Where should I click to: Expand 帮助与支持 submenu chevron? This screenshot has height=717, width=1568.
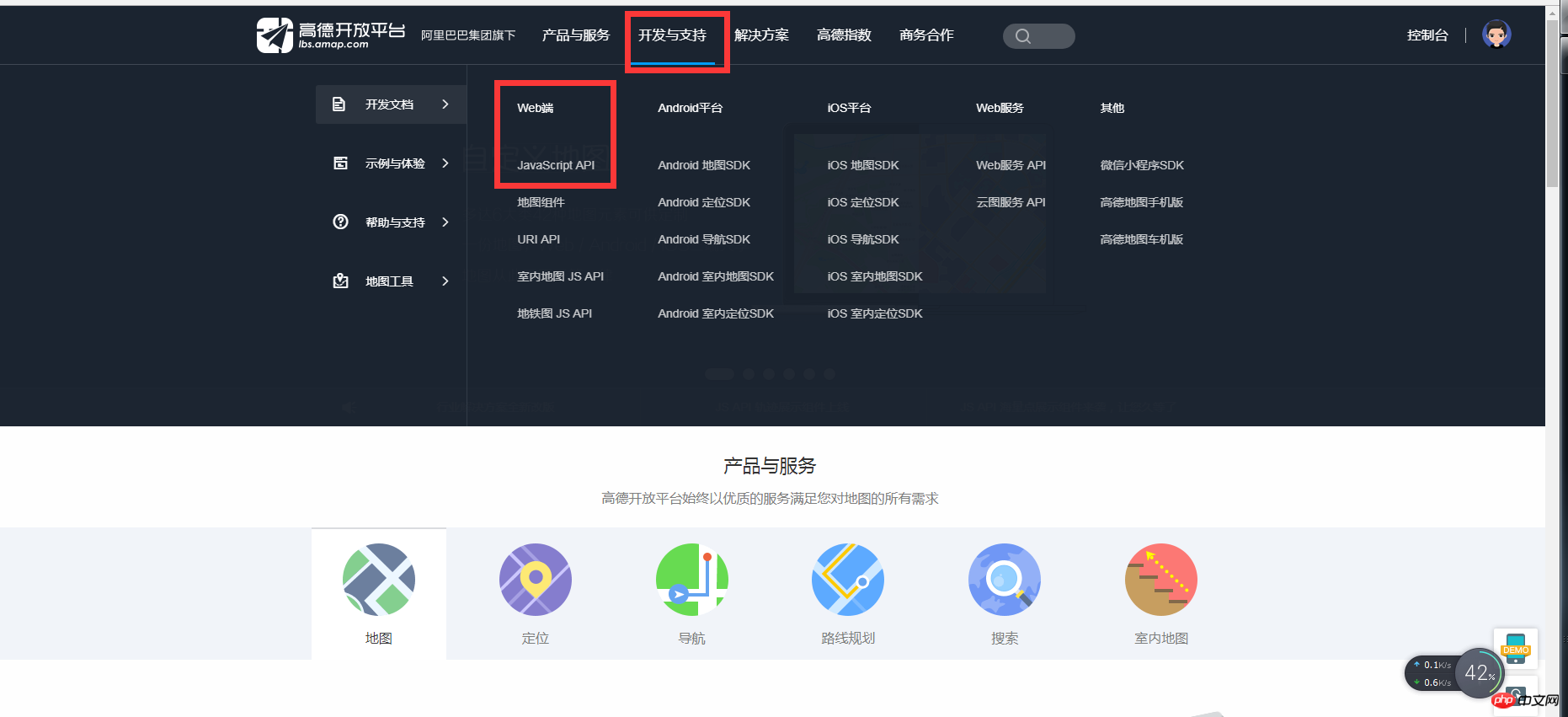[445, 222]
